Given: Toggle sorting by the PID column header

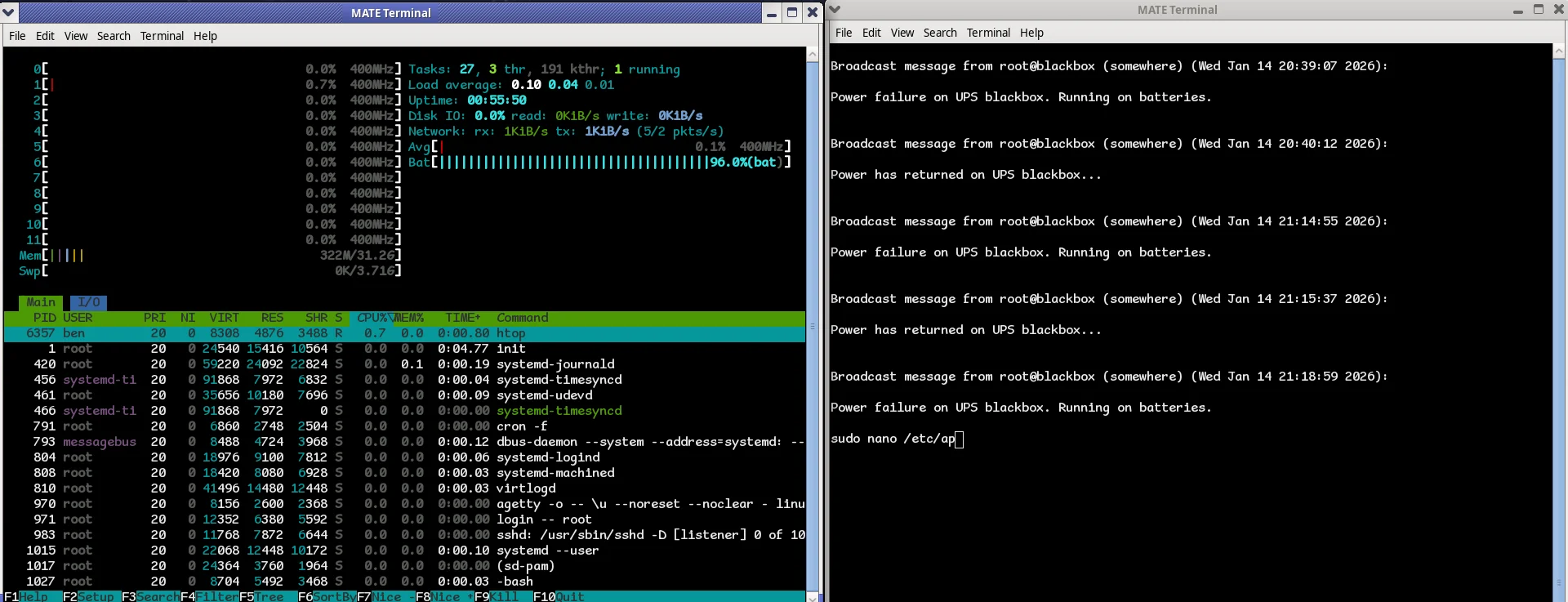Looking at the screenshot, I should [44, 318].
